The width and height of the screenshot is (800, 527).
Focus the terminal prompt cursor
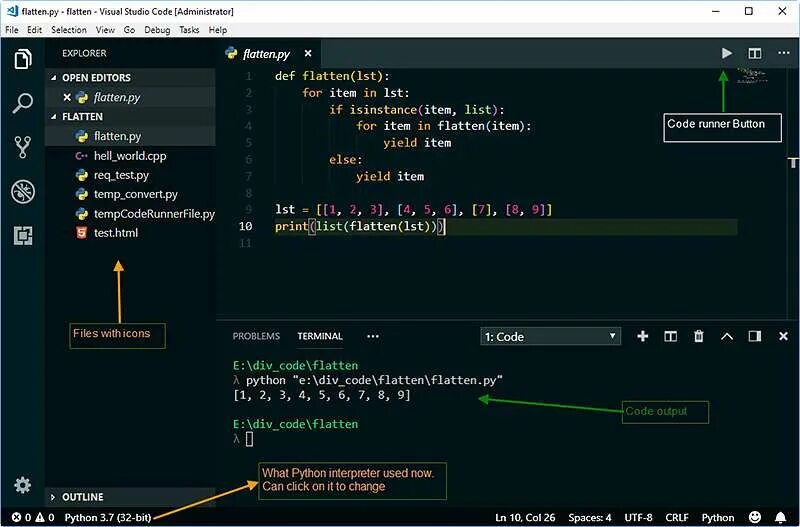point(249,439)
